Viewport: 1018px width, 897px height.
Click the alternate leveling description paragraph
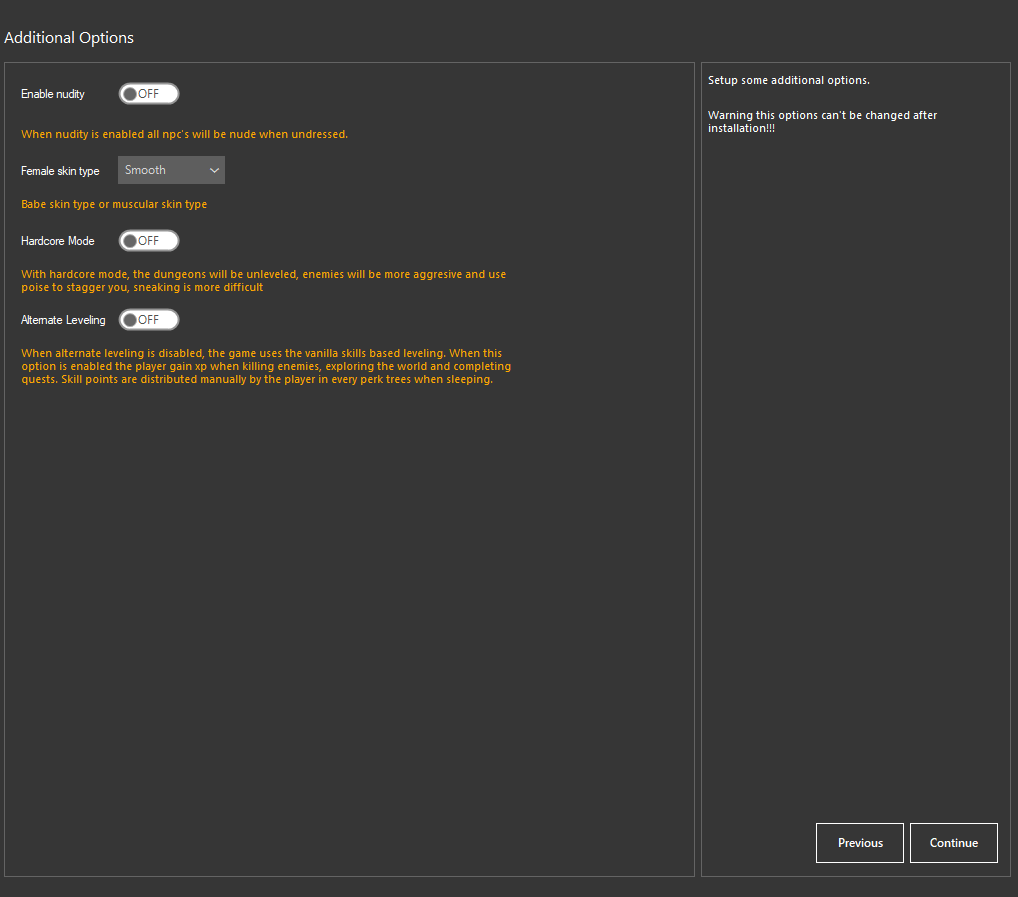pyautogui.click(x=266, y=366)
